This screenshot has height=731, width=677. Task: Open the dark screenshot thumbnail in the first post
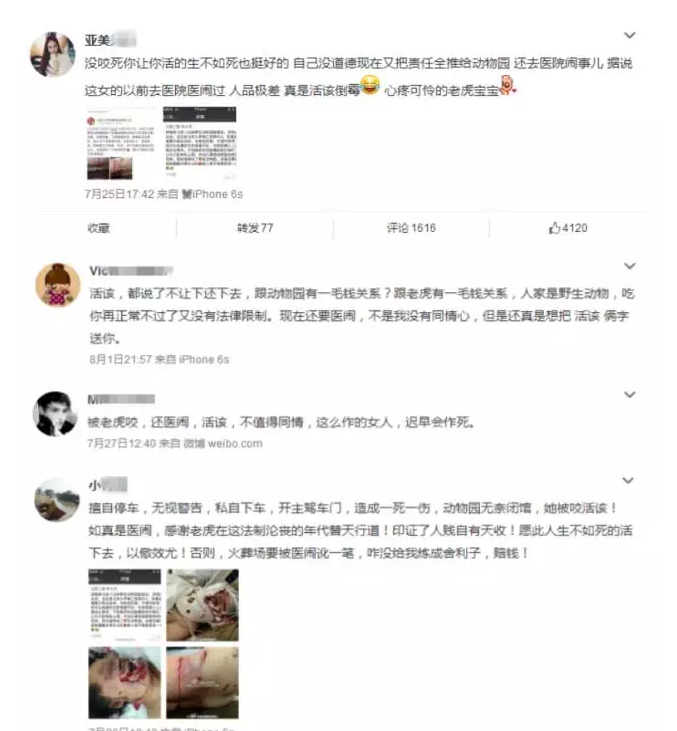coord(200,143)
